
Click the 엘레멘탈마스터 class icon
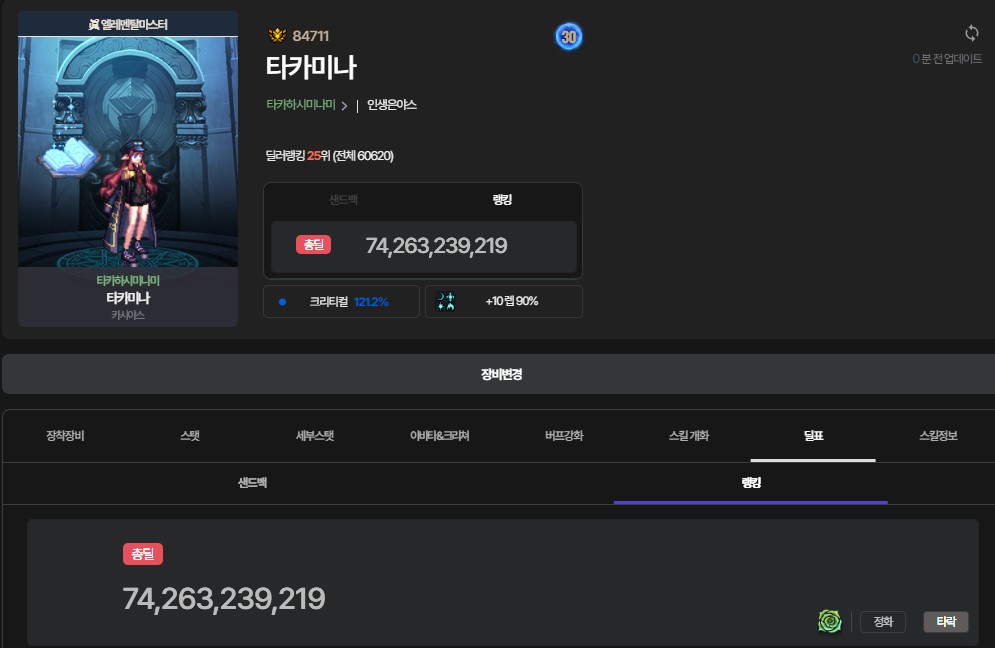click(93, 25)
